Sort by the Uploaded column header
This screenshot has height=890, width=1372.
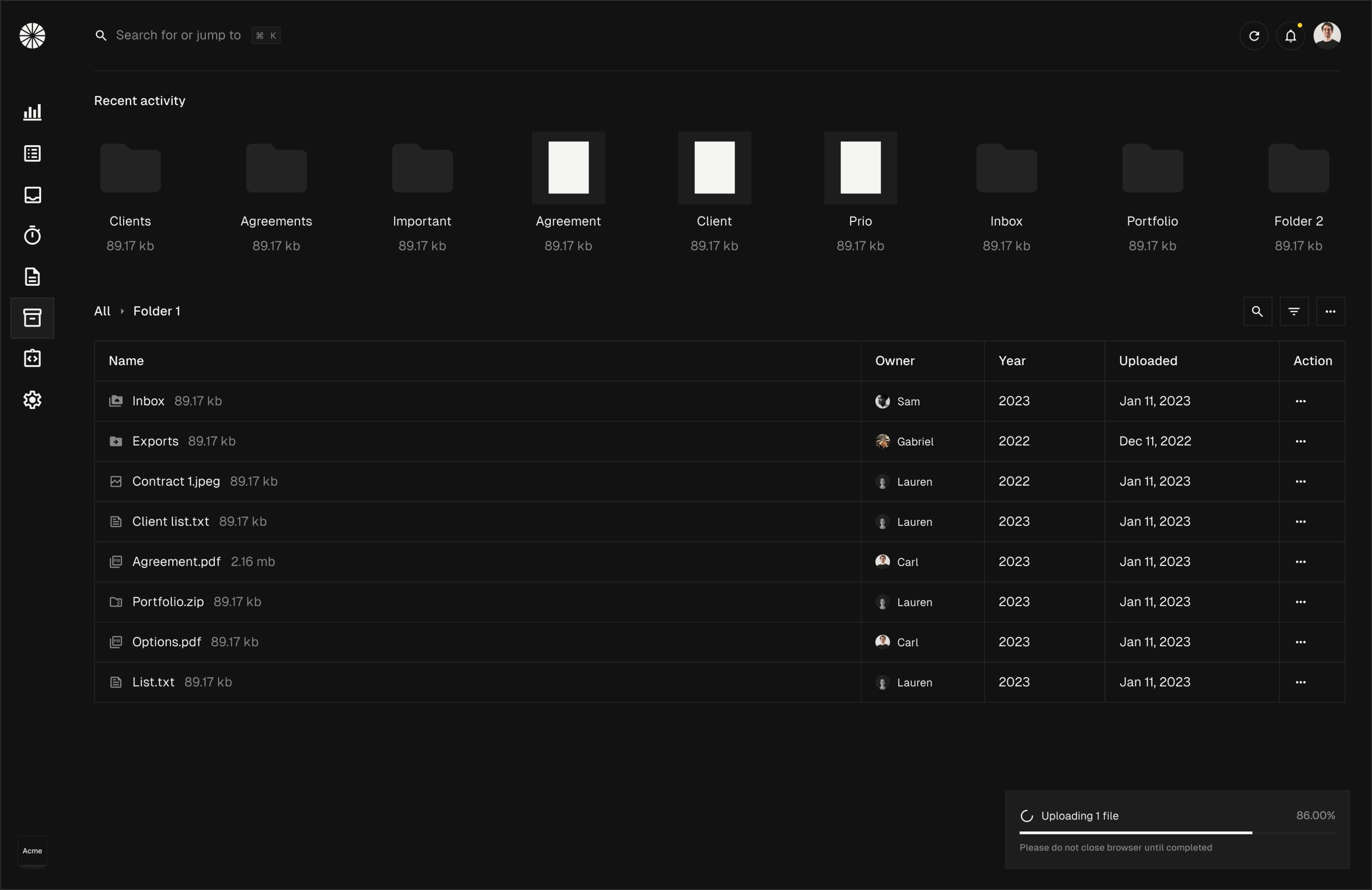click(x=1147, y=361)
